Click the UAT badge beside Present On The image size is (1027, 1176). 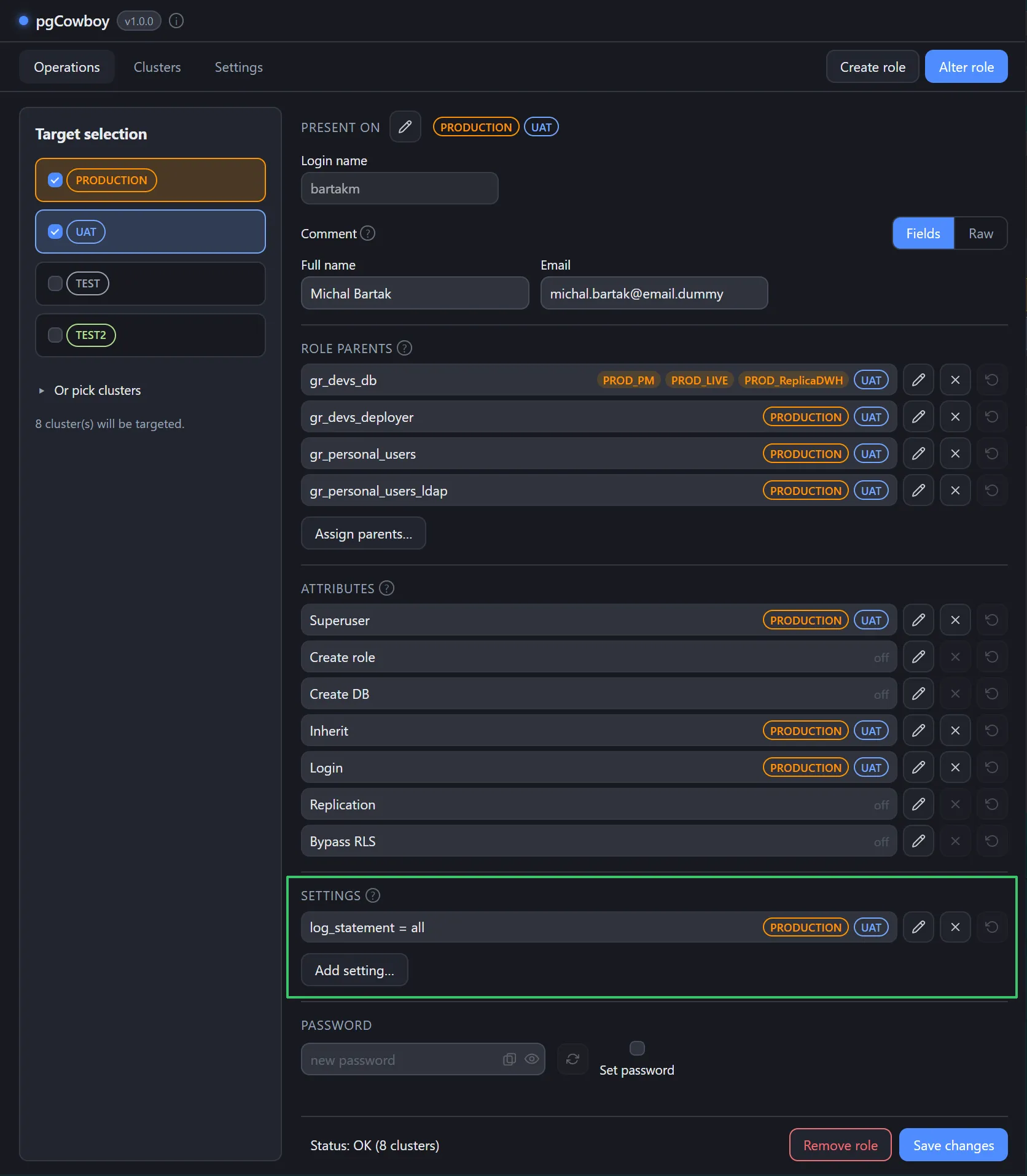click(x=541, y=127)
